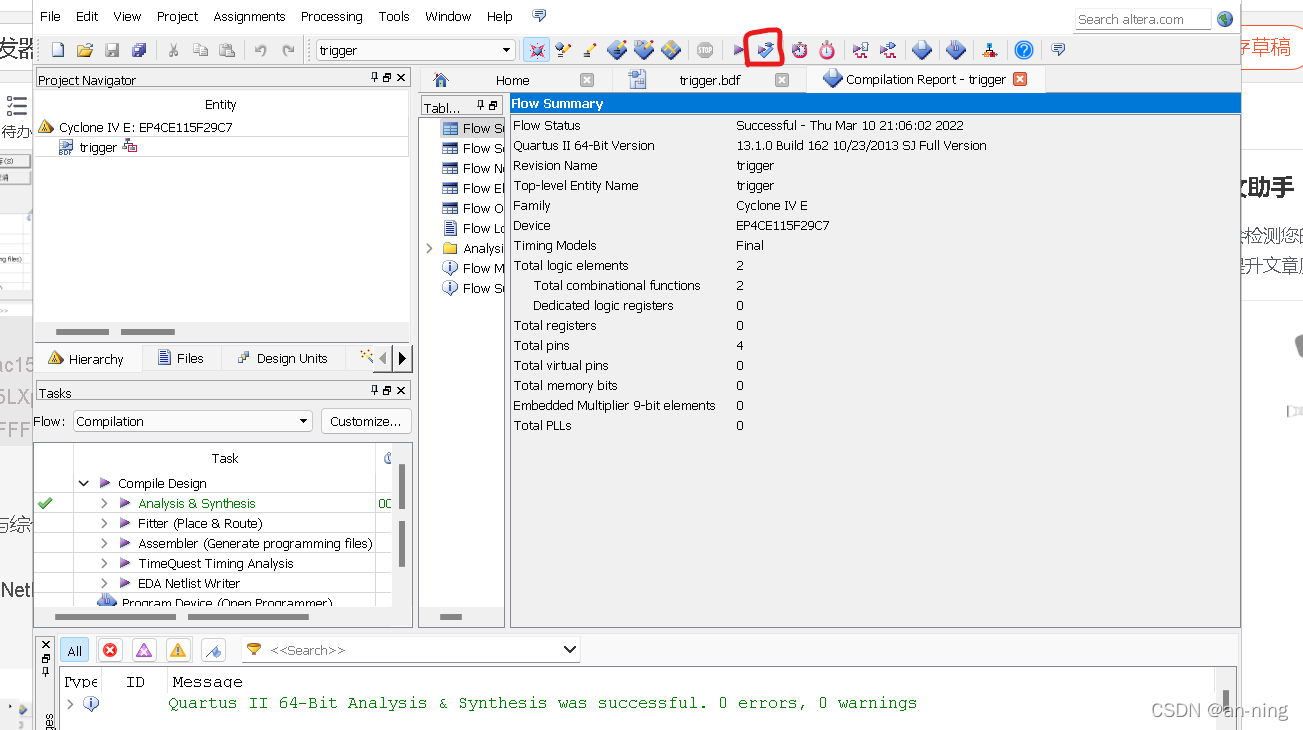Viewport: 1303px width, 730px height.
Task: Click the speech bubble icon after Help menu
Action: pyautogui.click(x=540, y=16)
